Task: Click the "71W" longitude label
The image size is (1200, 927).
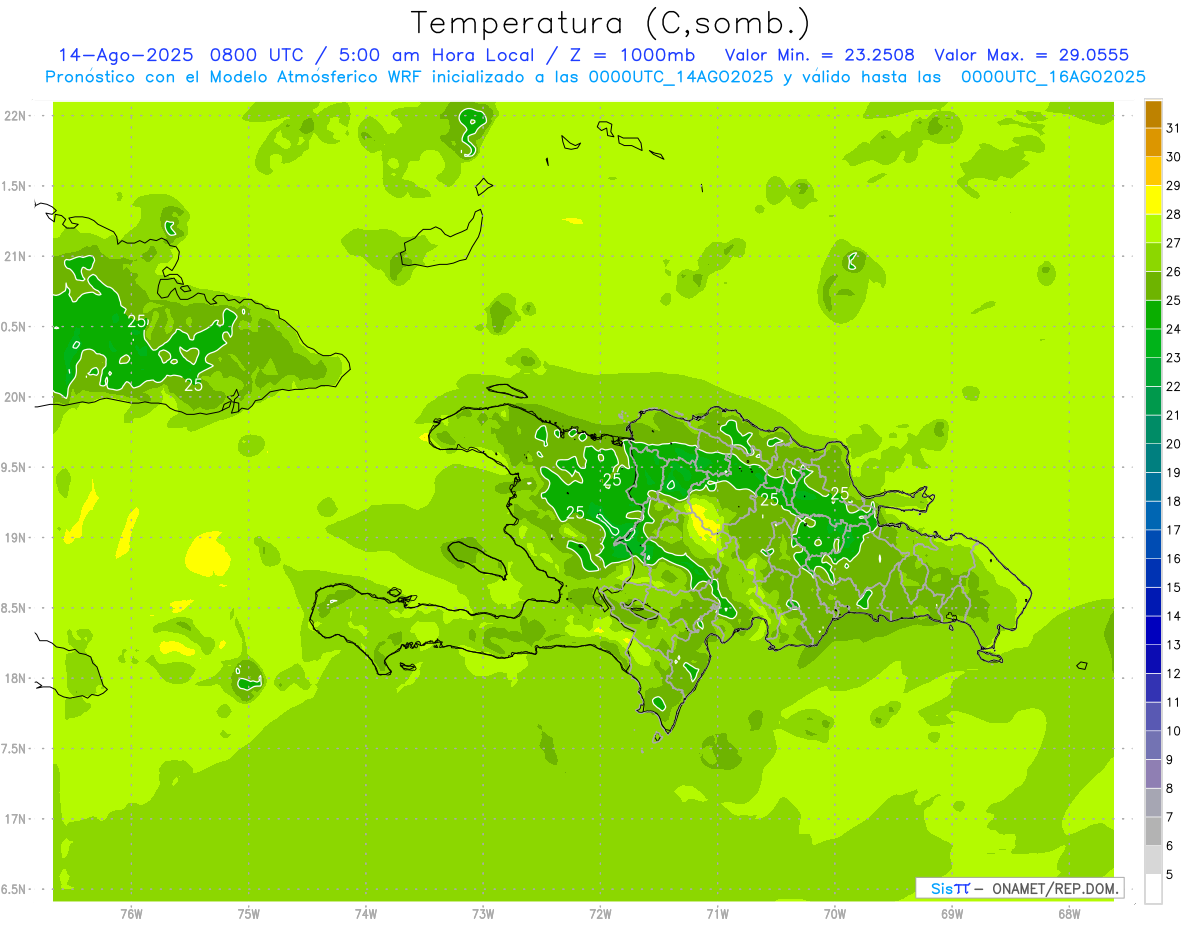Action: point(717,914)
